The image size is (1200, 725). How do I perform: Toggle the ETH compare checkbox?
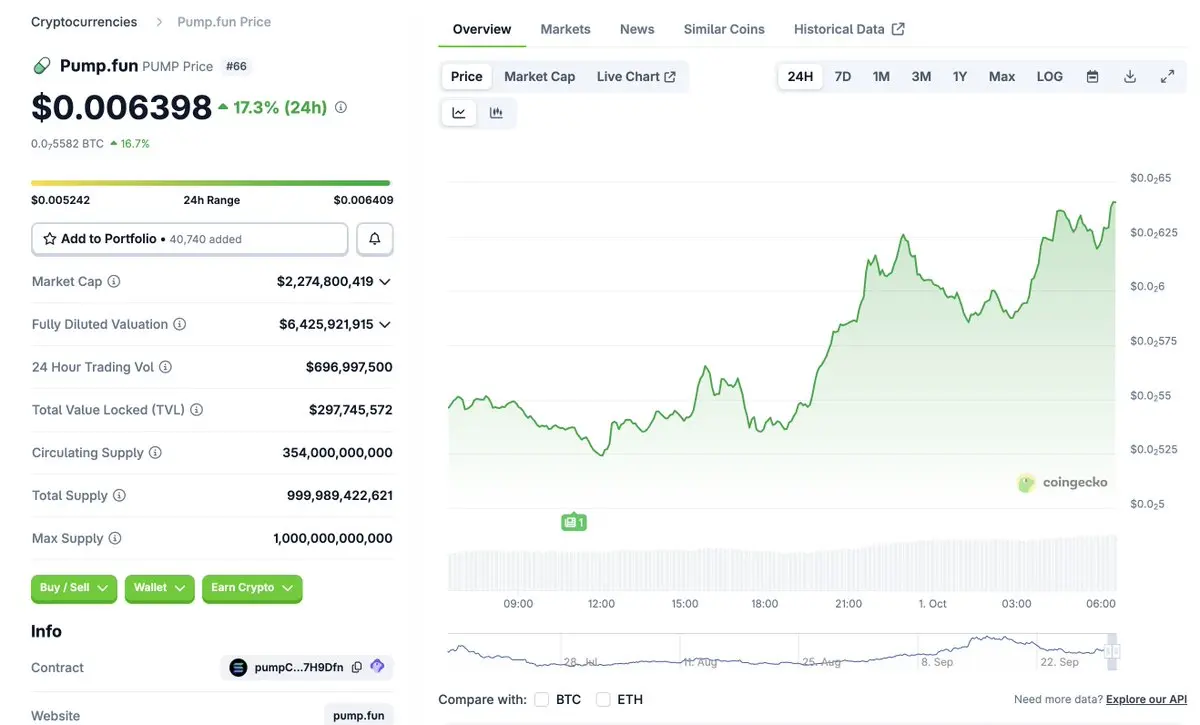click(603, 699)
